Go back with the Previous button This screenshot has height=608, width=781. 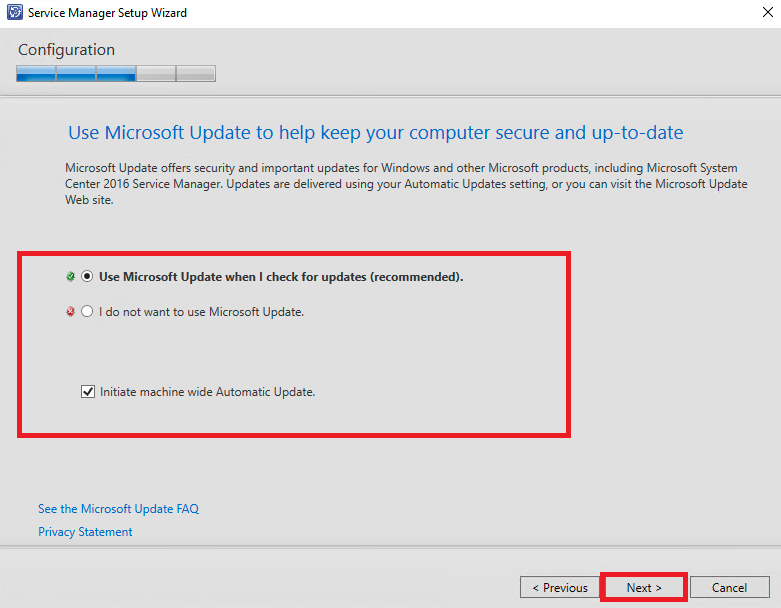(560, 588)
